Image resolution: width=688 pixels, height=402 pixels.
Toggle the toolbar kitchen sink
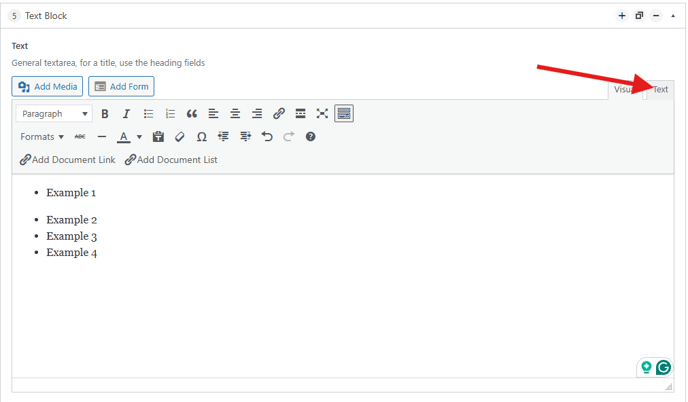344,114
